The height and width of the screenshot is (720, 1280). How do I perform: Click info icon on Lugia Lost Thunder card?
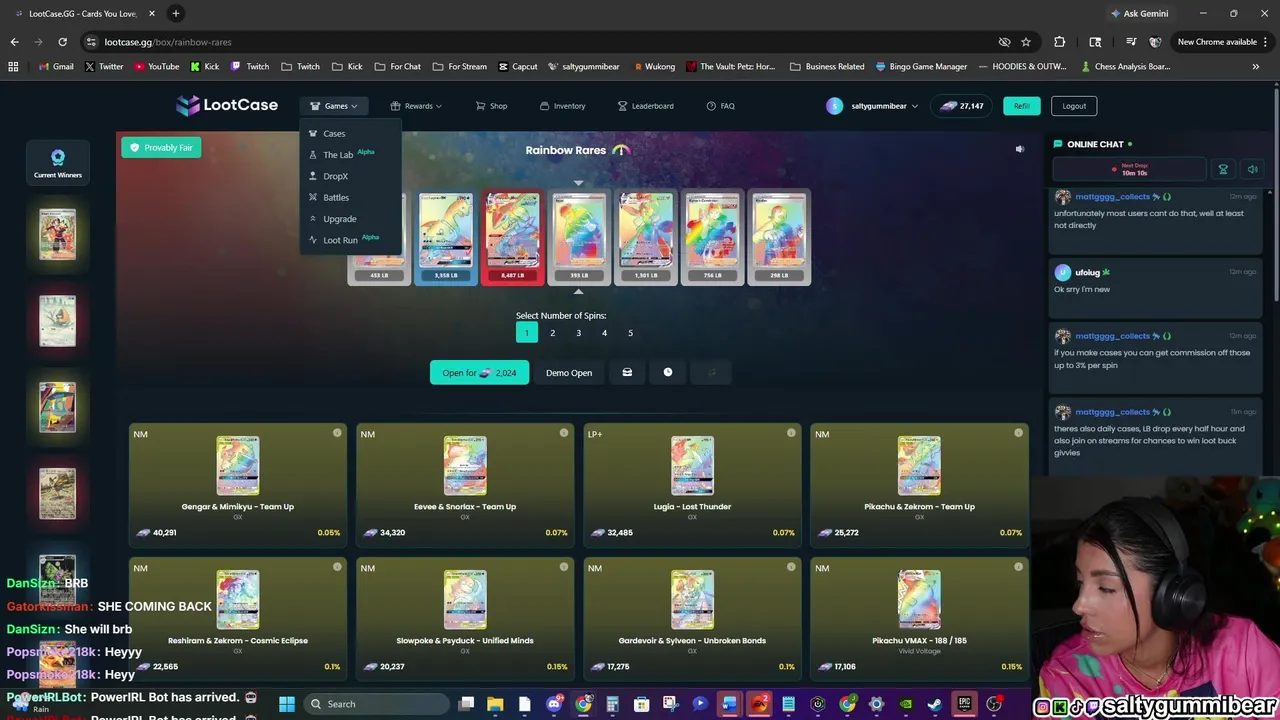pos(791,433)
